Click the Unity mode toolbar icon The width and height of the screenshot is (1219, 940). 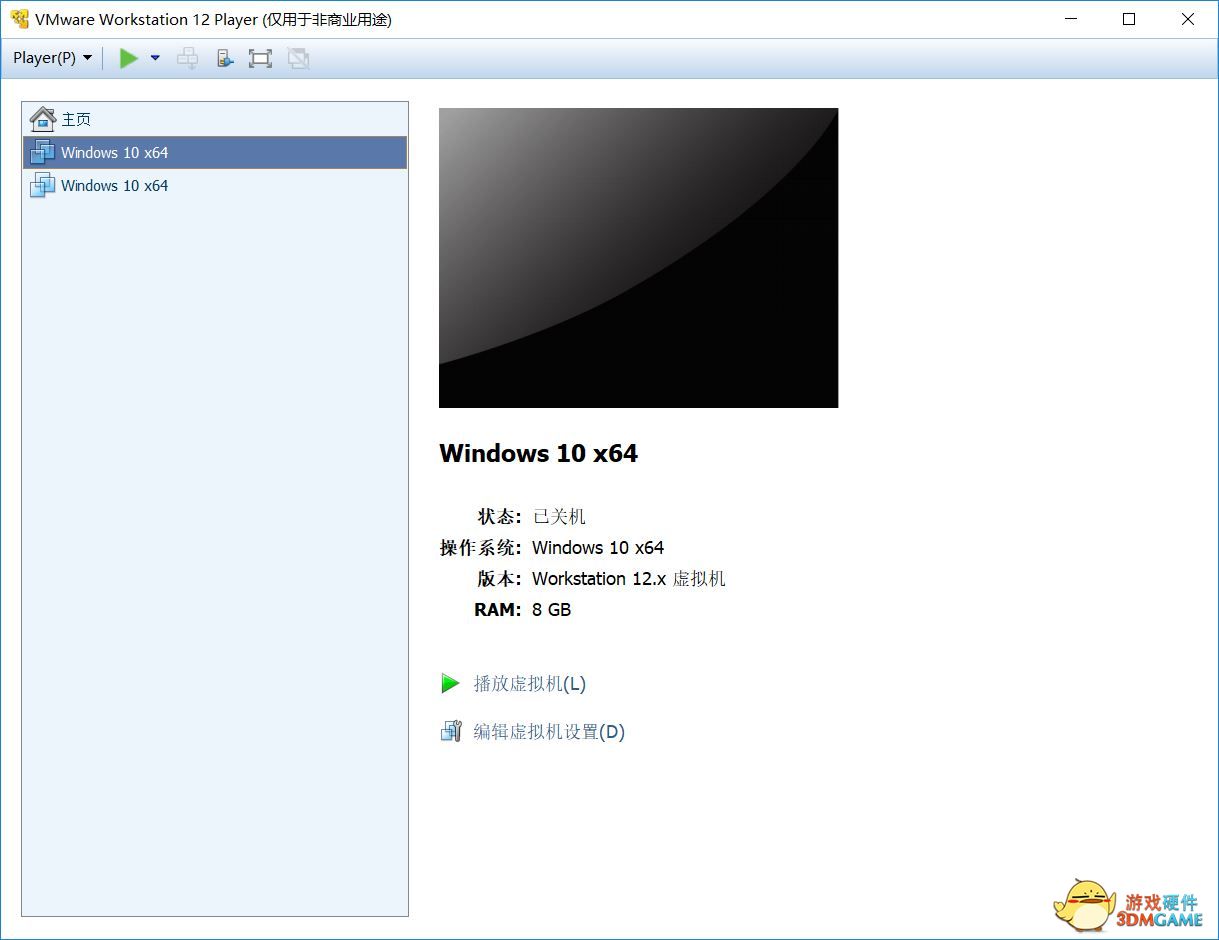(298, 58)
